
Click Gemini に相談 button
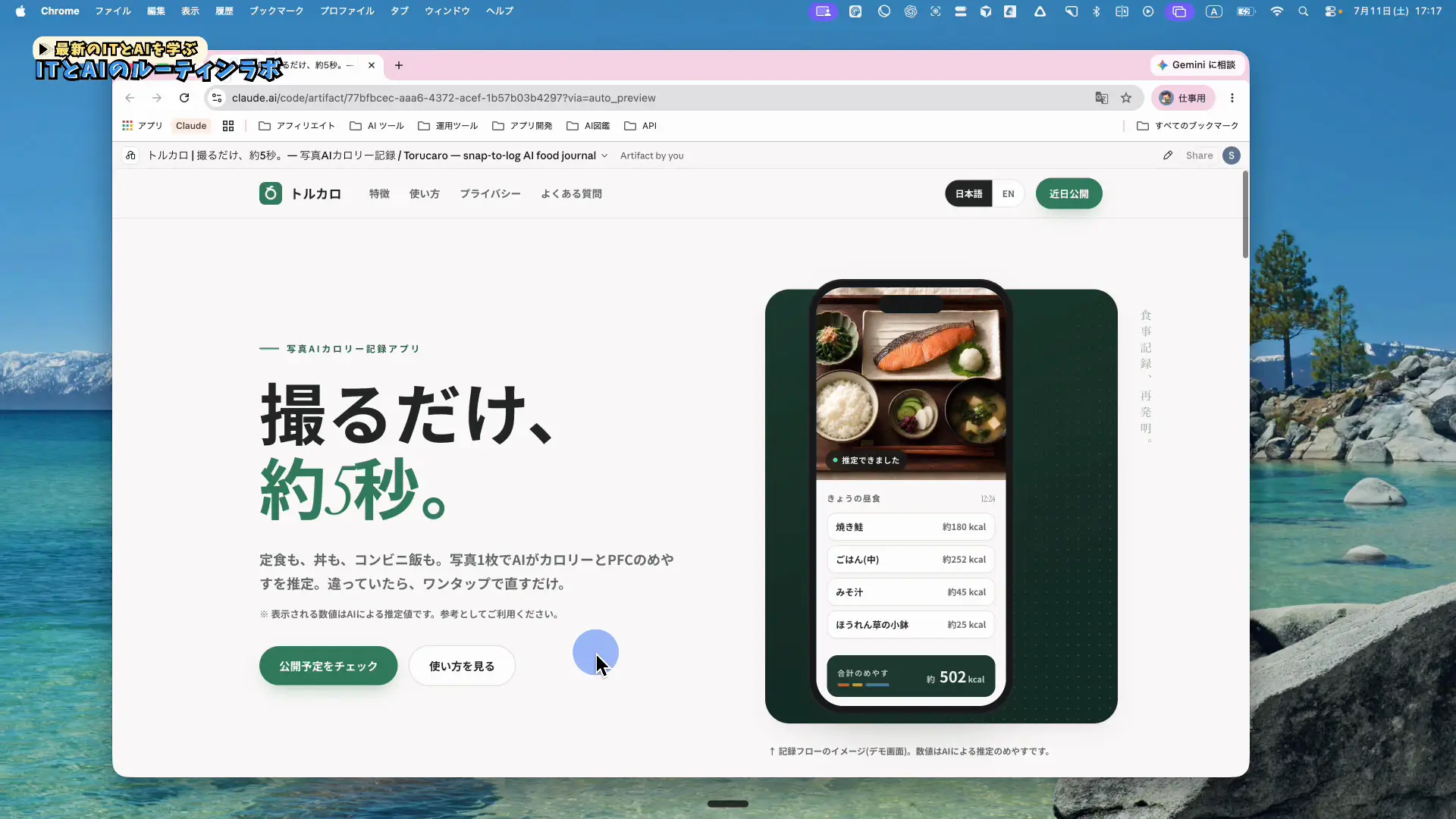[1196, 65]
